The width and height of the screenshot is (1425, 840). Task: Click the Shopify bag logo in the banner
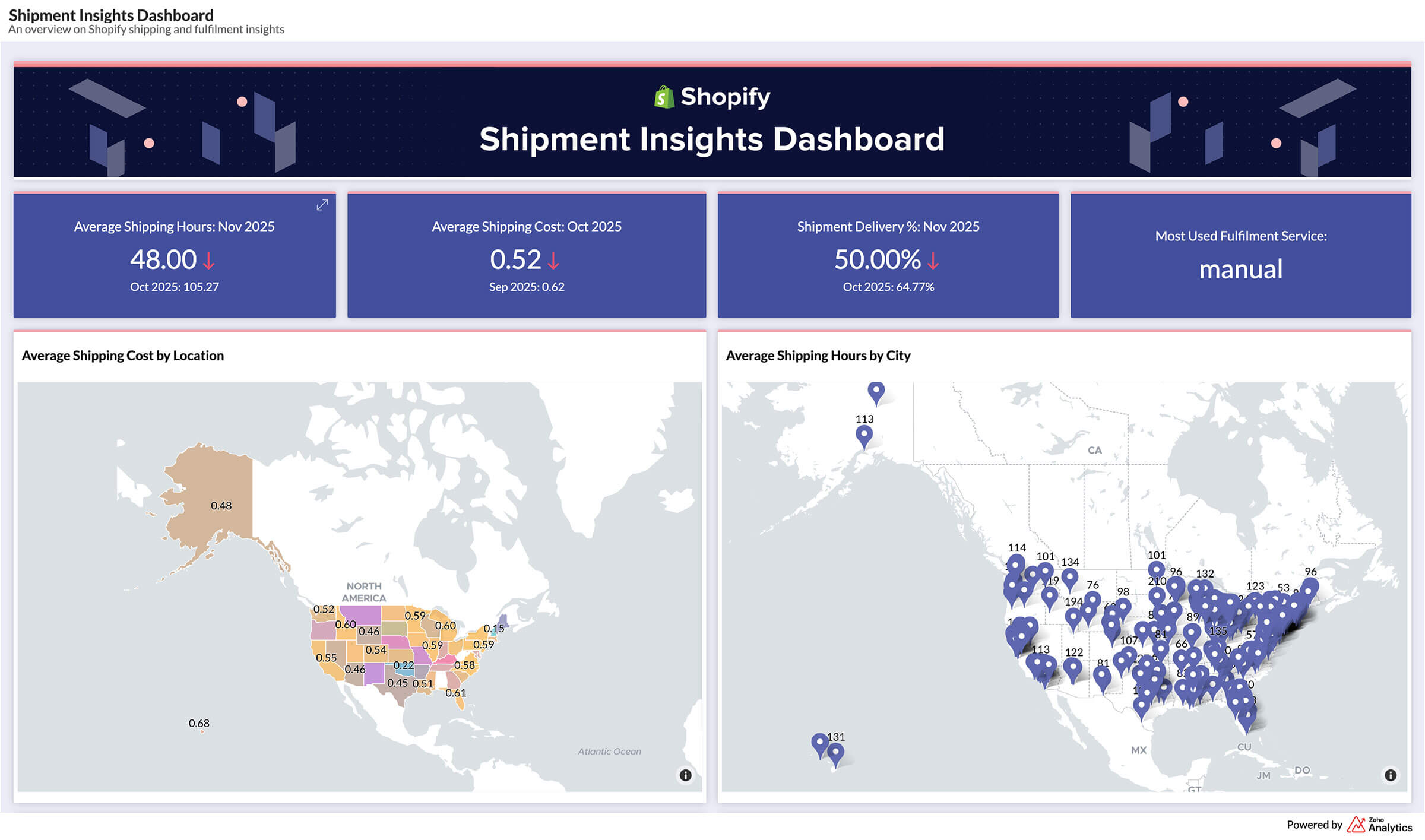(663, 96)
